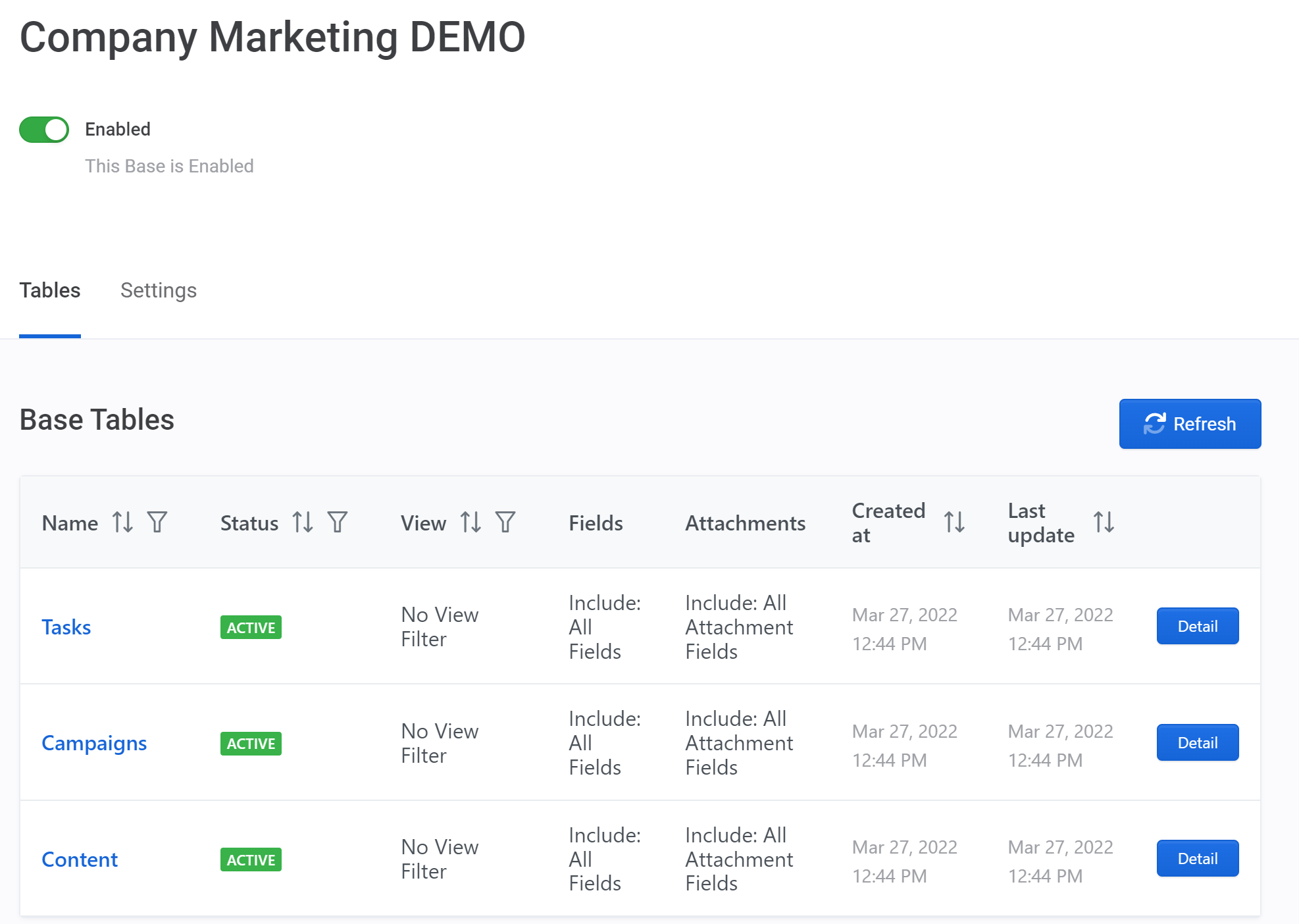
Task: Click the refresh icon to reload tables
Action: pyautogui.click(x=1153, y=423)
